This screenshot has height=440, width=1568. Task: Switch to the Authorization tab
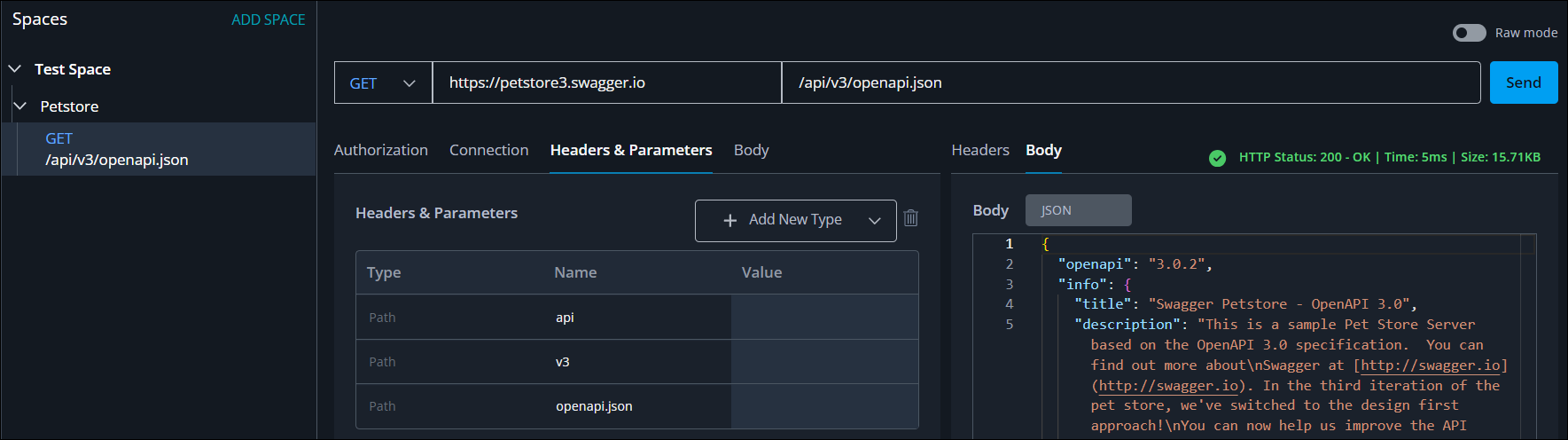coord(381,150)
